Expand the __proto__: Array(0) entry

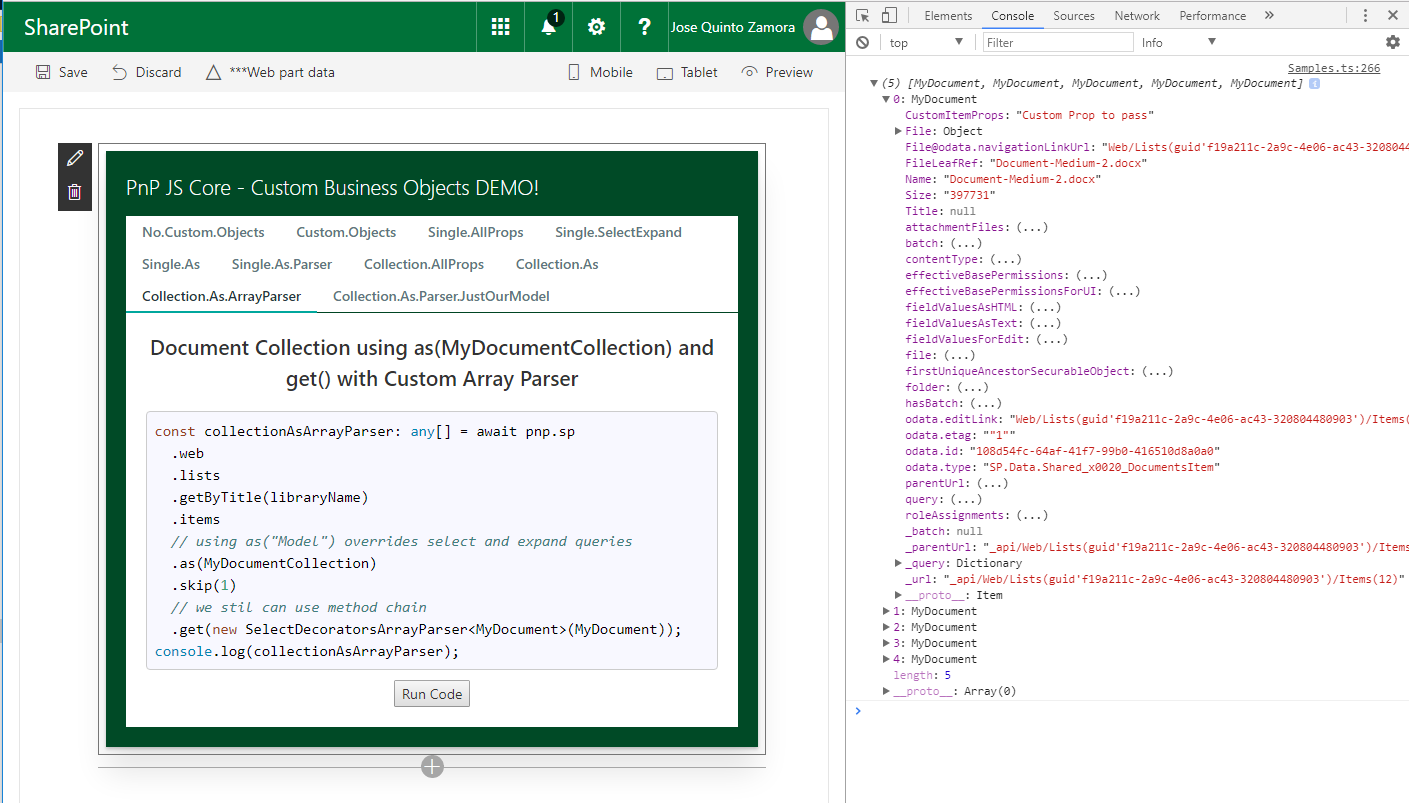tap(886, 691)
